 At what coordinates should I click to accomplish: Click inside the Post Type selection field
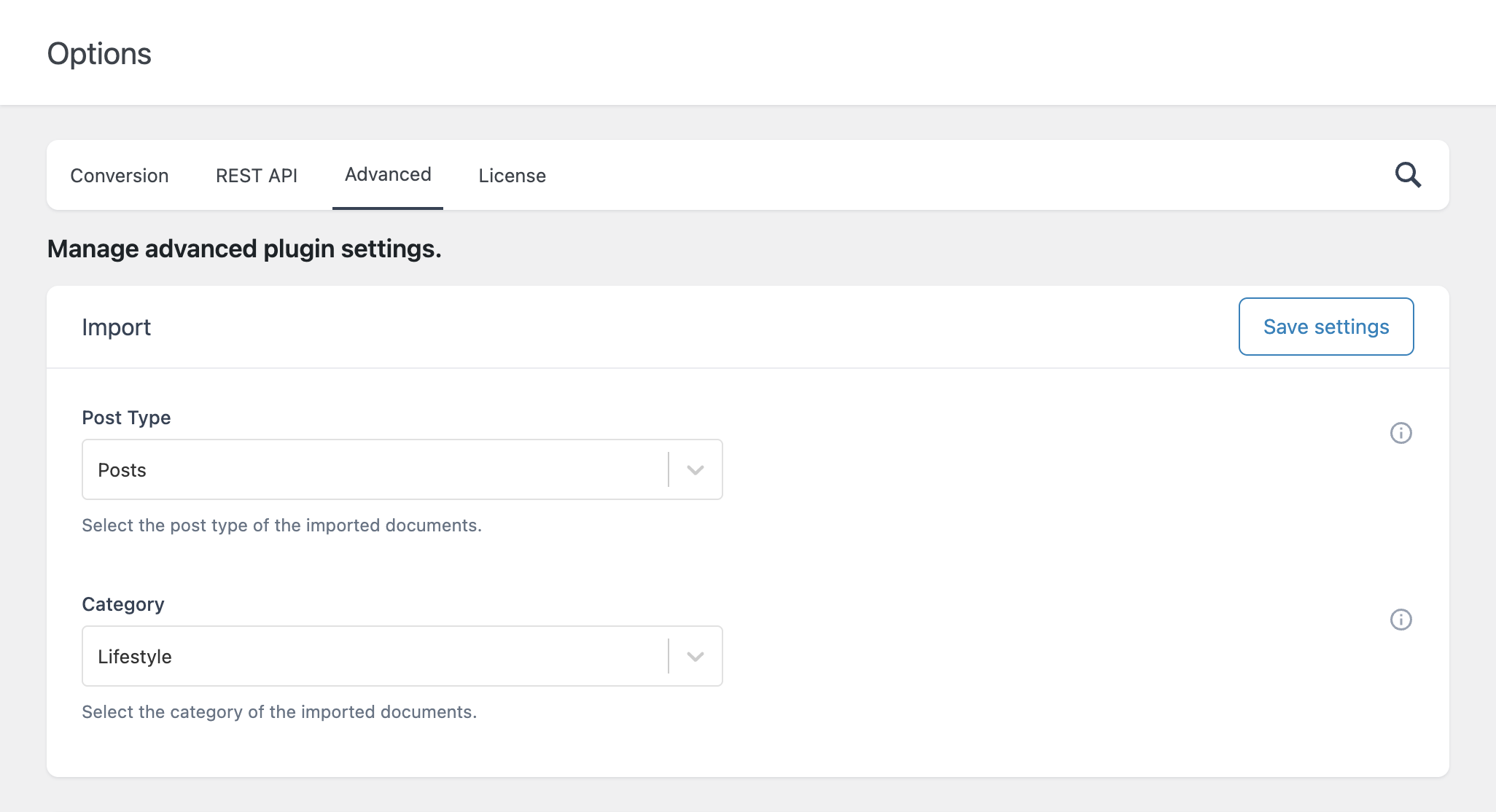[x=328, y=469]
